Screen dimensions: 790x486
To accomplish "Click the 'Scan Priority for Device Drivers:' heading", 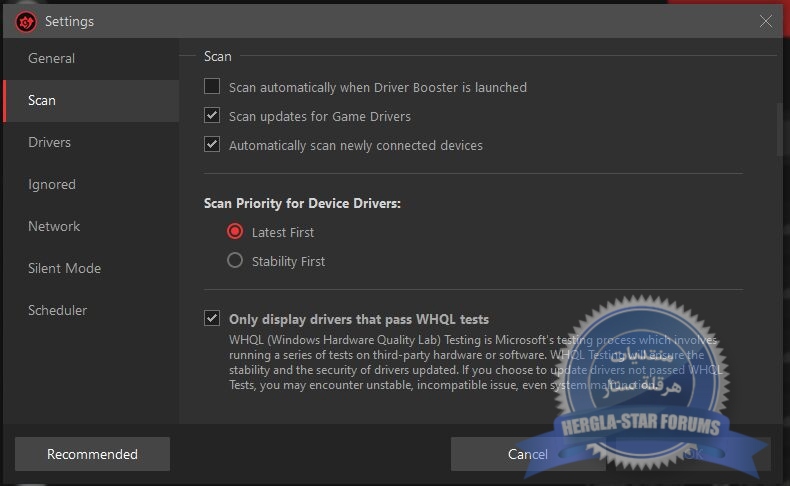I will pyautogui.click(x=302, y=203).
